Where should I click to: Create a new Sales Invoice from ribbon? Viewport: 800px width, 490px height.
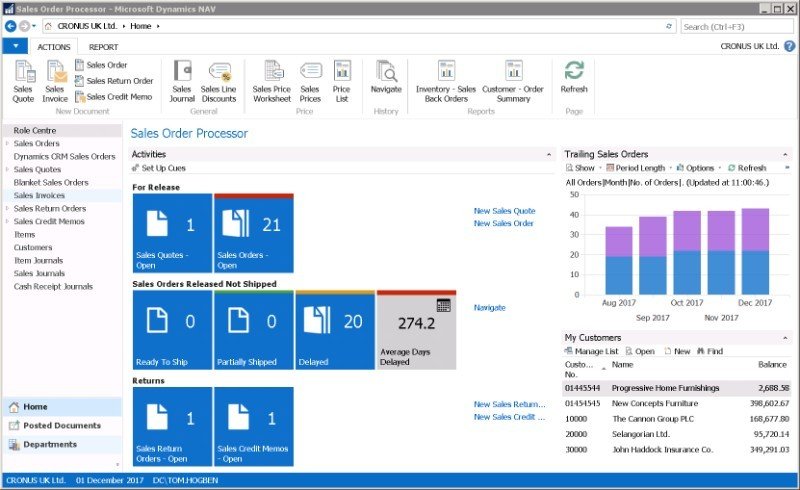(x=55, y=82)
